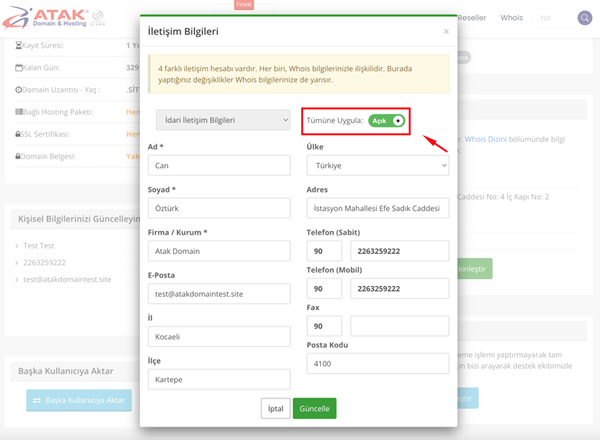This screenshot has height=440, width=600.
Task: Open the Reseller menu item
Action: [471, 18]
